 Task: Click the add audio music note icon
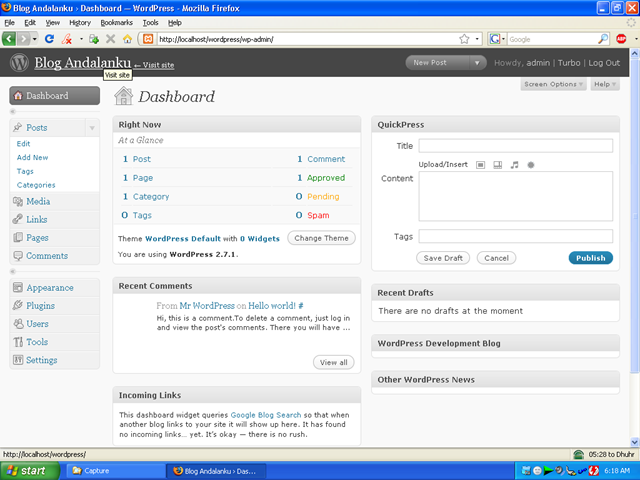[514, 165]
